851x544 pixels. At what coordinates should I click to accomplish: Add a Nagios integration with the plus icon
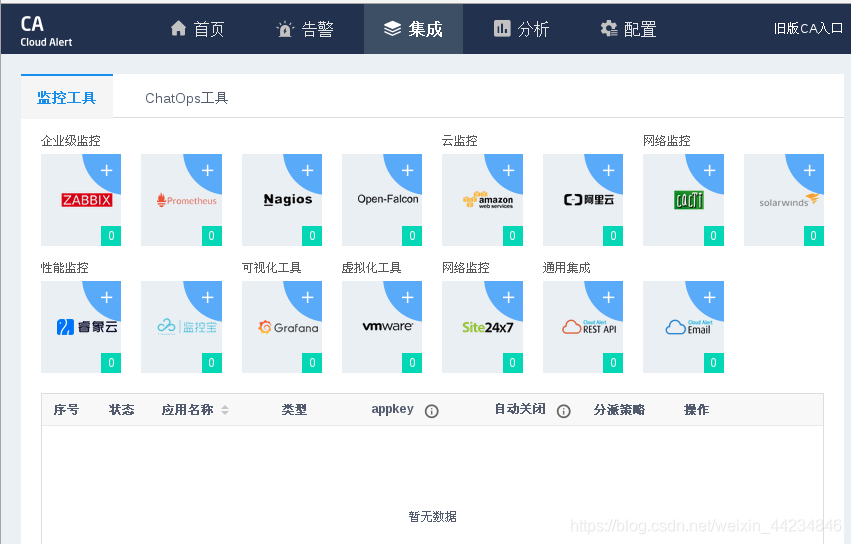click(x=308, y=170)
